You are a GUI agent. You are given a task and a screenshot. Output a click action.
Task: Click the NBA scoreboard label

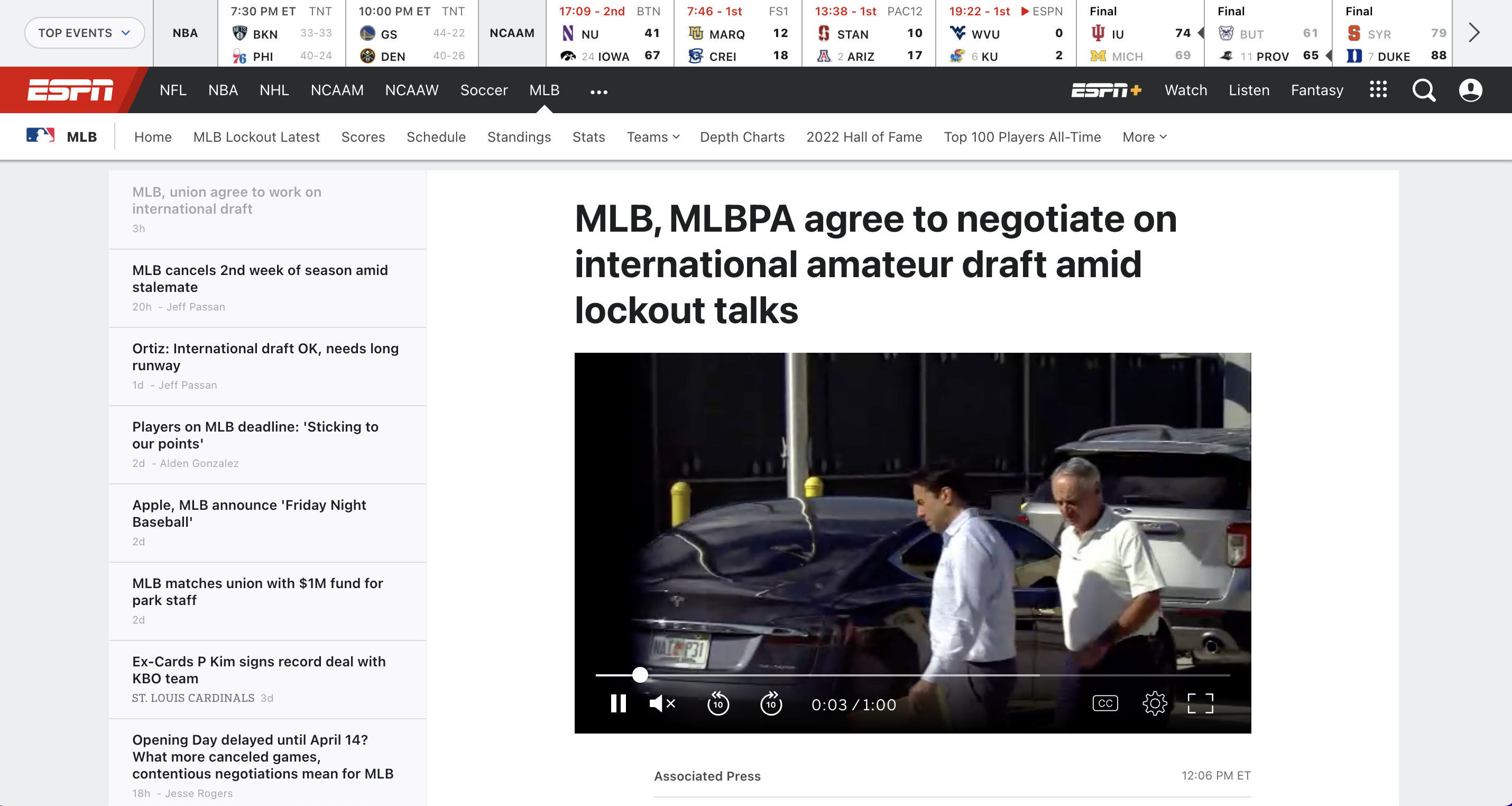185,33
